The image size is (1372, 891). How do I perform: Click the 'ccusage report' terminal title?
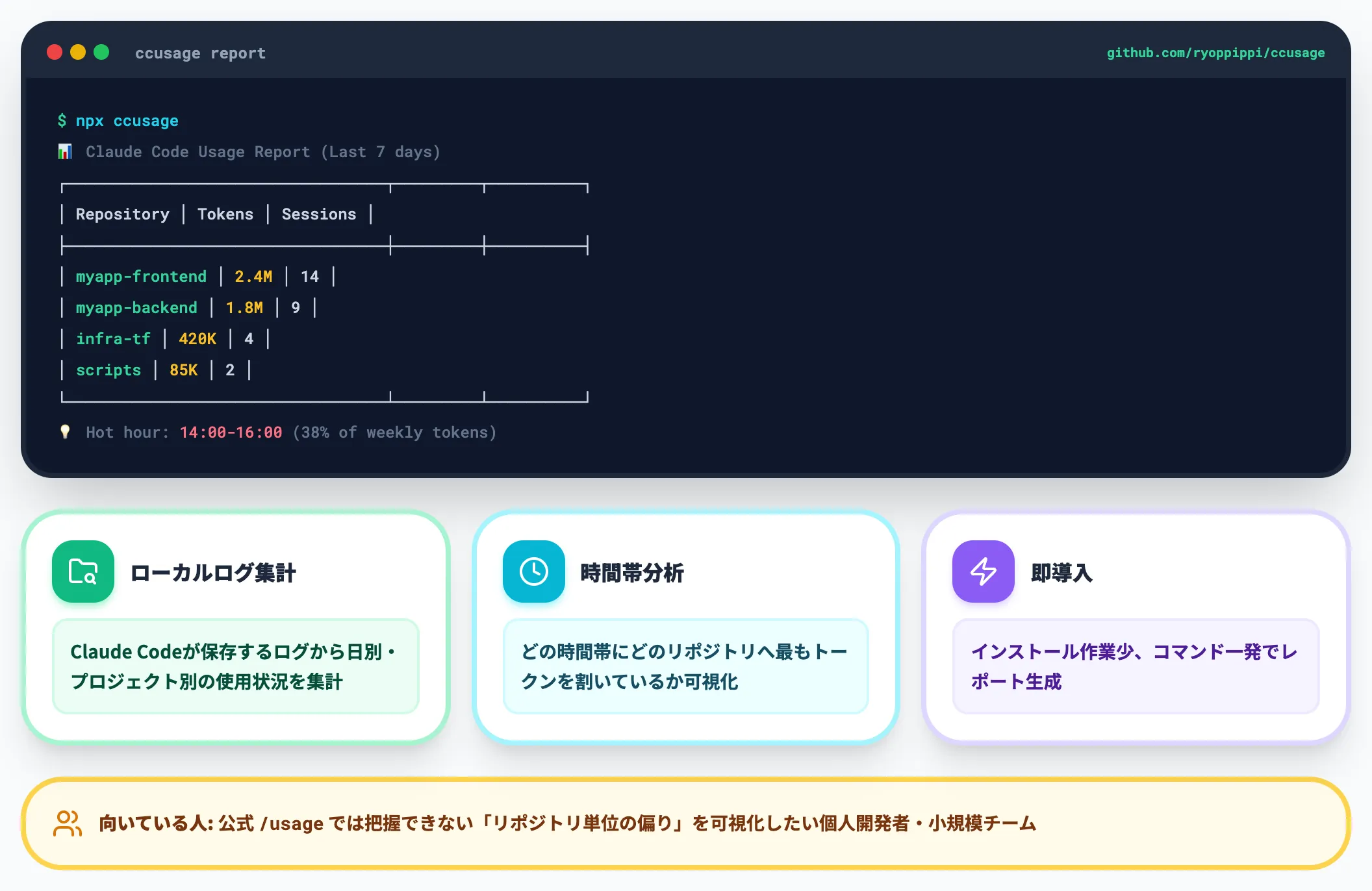coord(200,53)
